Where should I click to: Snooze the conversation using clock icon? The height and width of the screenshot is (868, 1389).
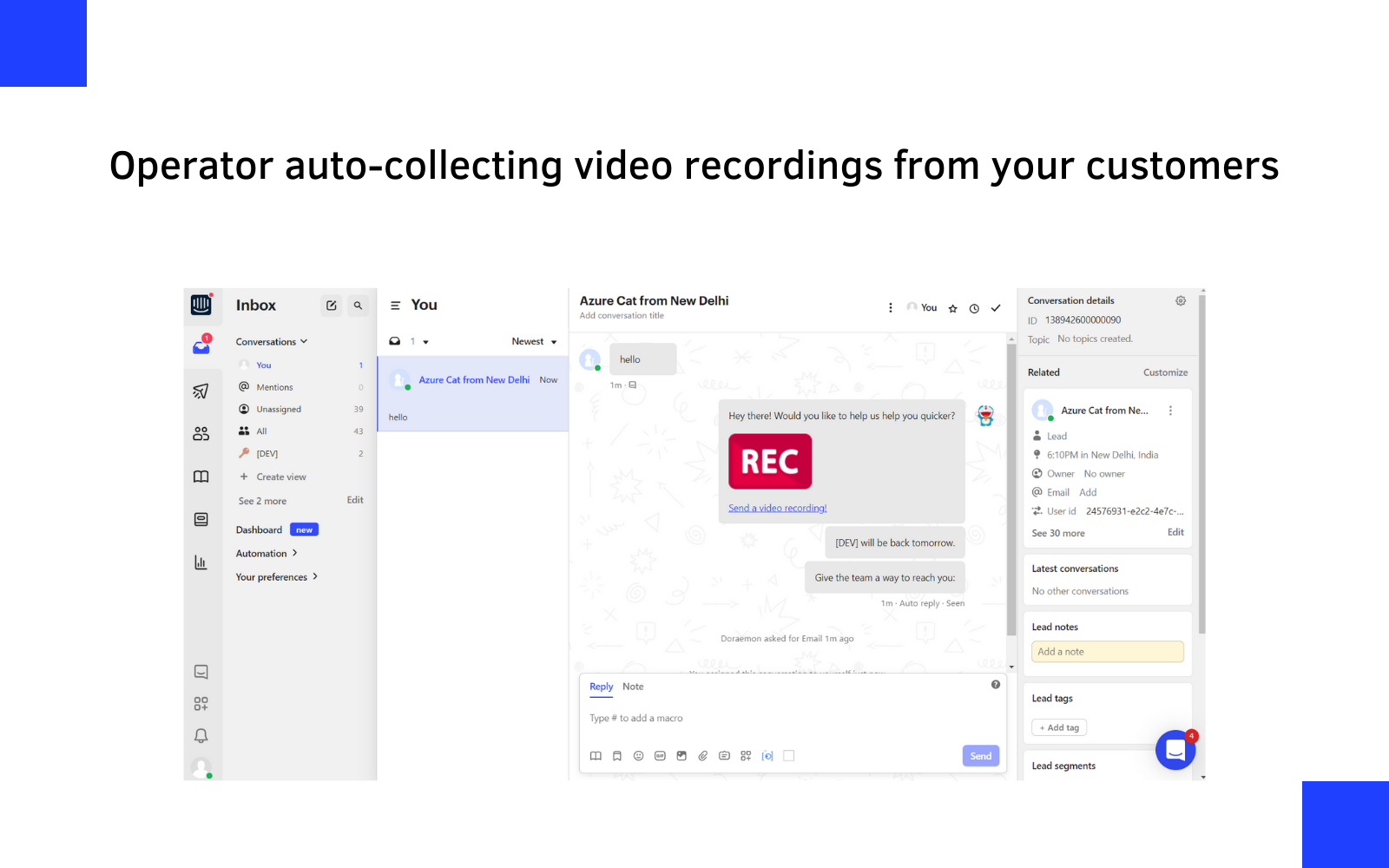coord(974,307)
